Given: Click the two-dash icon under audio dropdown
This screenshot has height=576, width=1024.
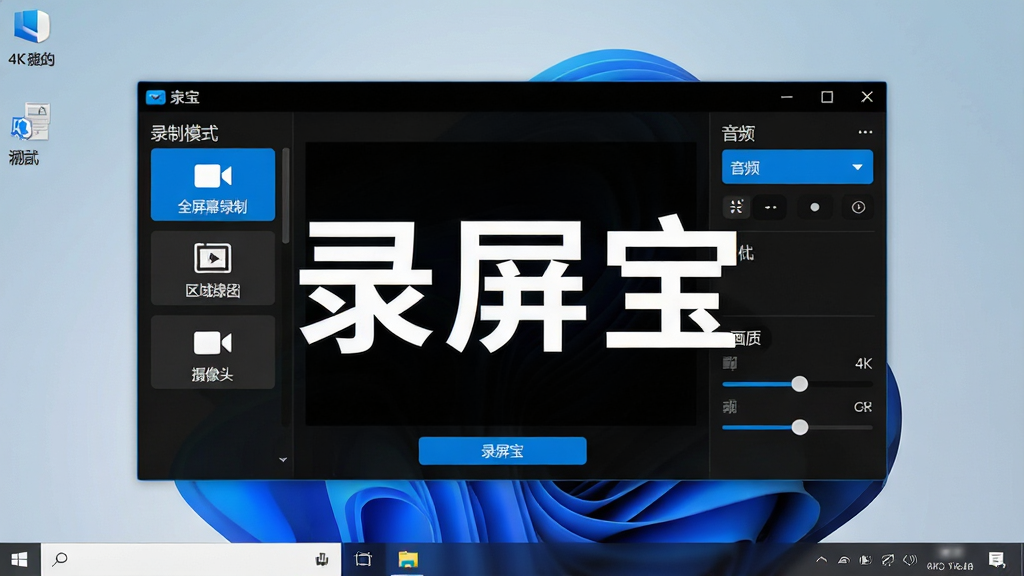Looking at the screenshot, I should [x=771, y=207].
